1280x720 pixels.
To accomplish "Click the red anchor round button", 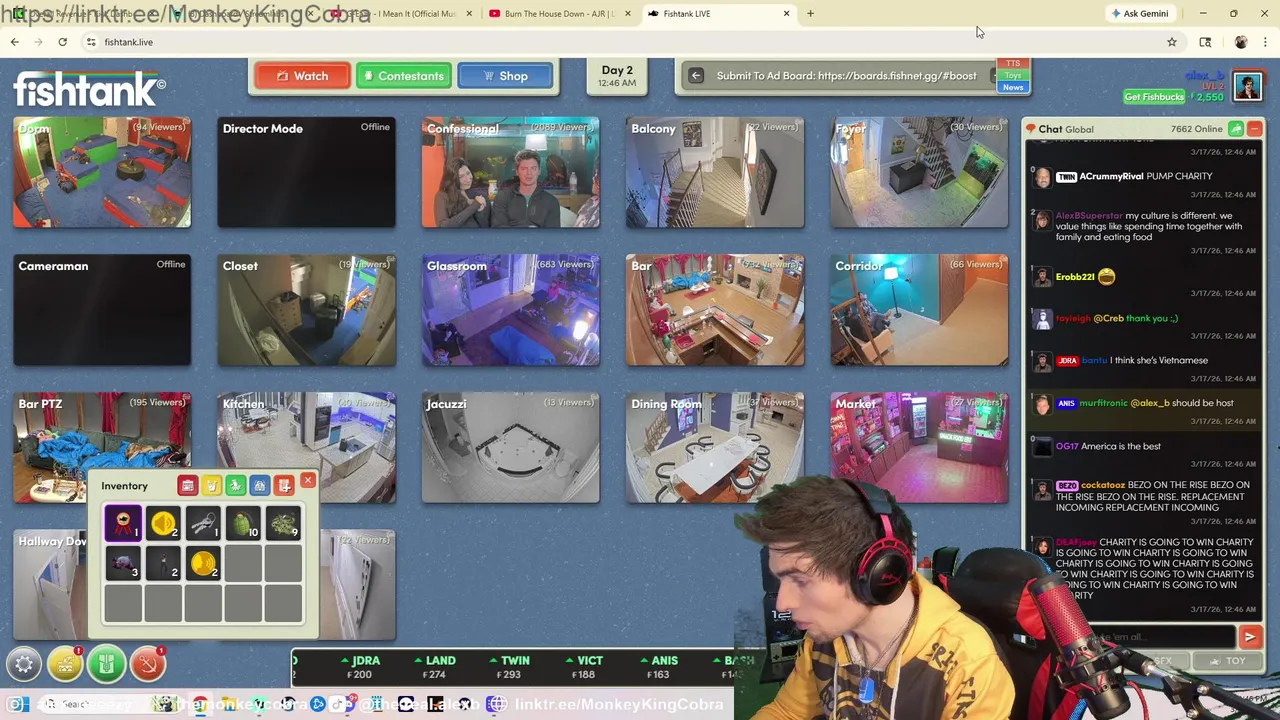I will pyautogui.click(x=147, y=664).
